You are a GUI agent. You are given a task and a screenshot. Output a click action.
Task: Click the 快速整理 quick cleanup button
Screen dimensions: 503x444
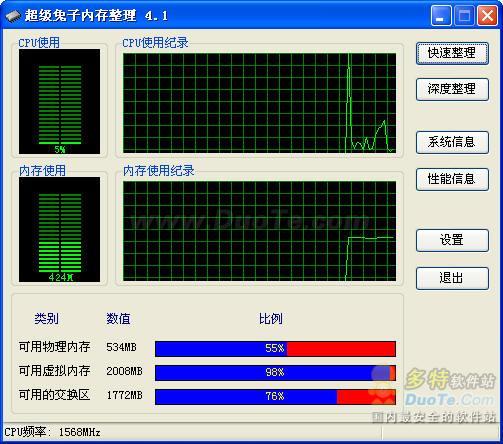tap(452, 53)
